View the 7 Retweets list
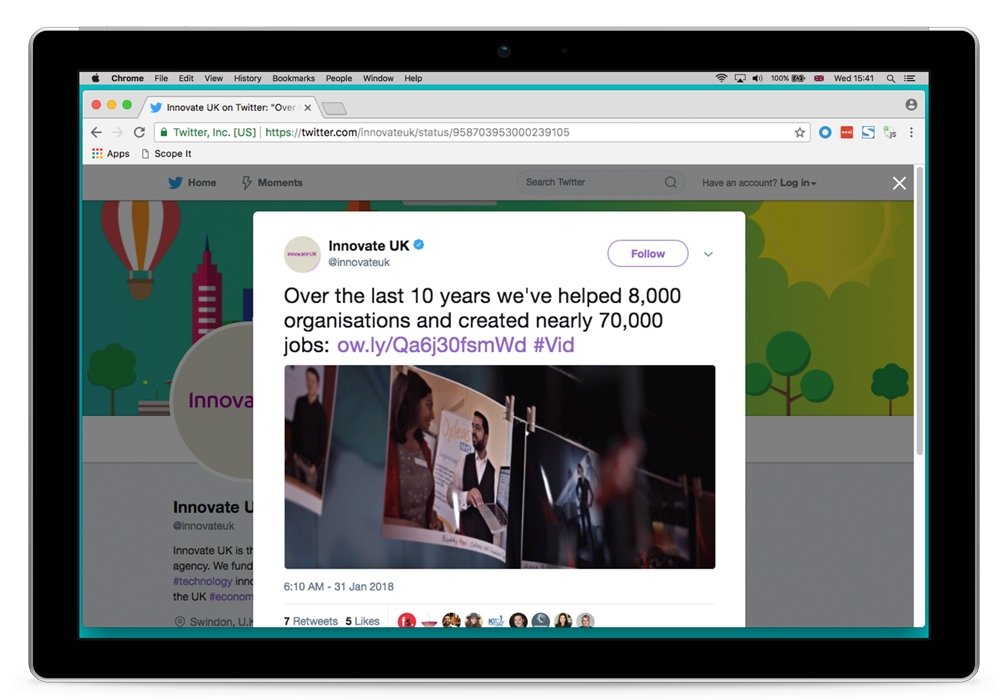 point(311,621)
